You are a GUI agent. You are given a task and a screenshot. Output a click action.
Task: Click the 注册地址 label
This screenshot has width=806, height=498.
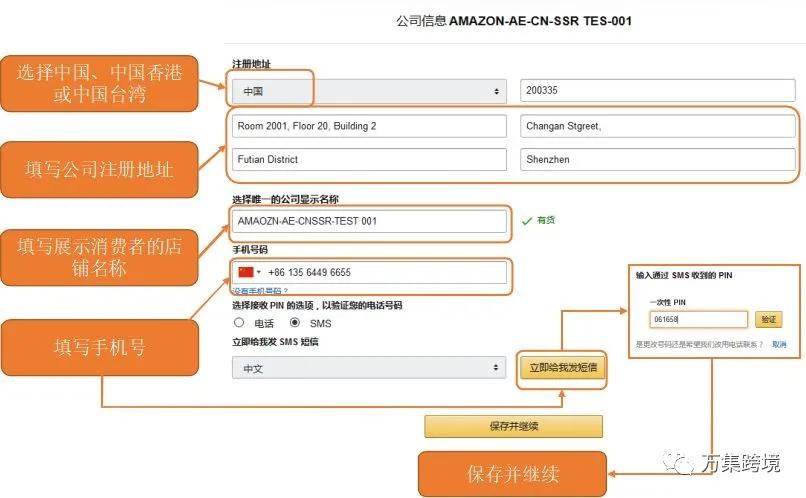point(251,64)
